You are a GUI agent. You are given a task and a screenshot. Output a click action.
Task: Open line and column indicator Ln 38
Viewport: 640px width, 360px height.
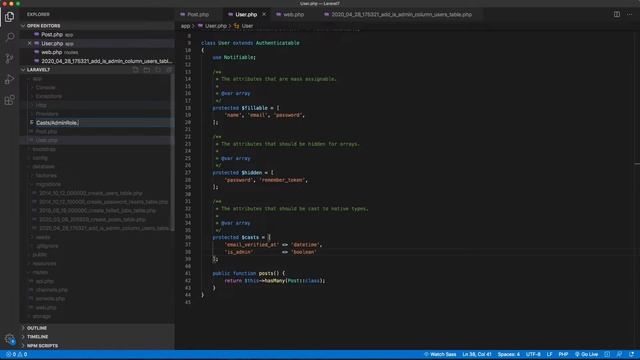pyautogui.click(x=477, y=354)
